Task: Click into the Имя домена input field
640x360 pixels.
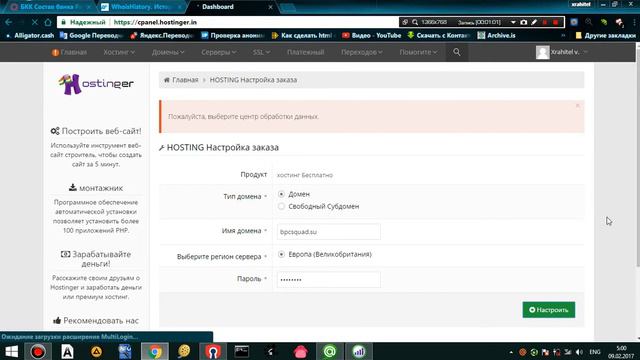Action: click(x=329, y=231)
